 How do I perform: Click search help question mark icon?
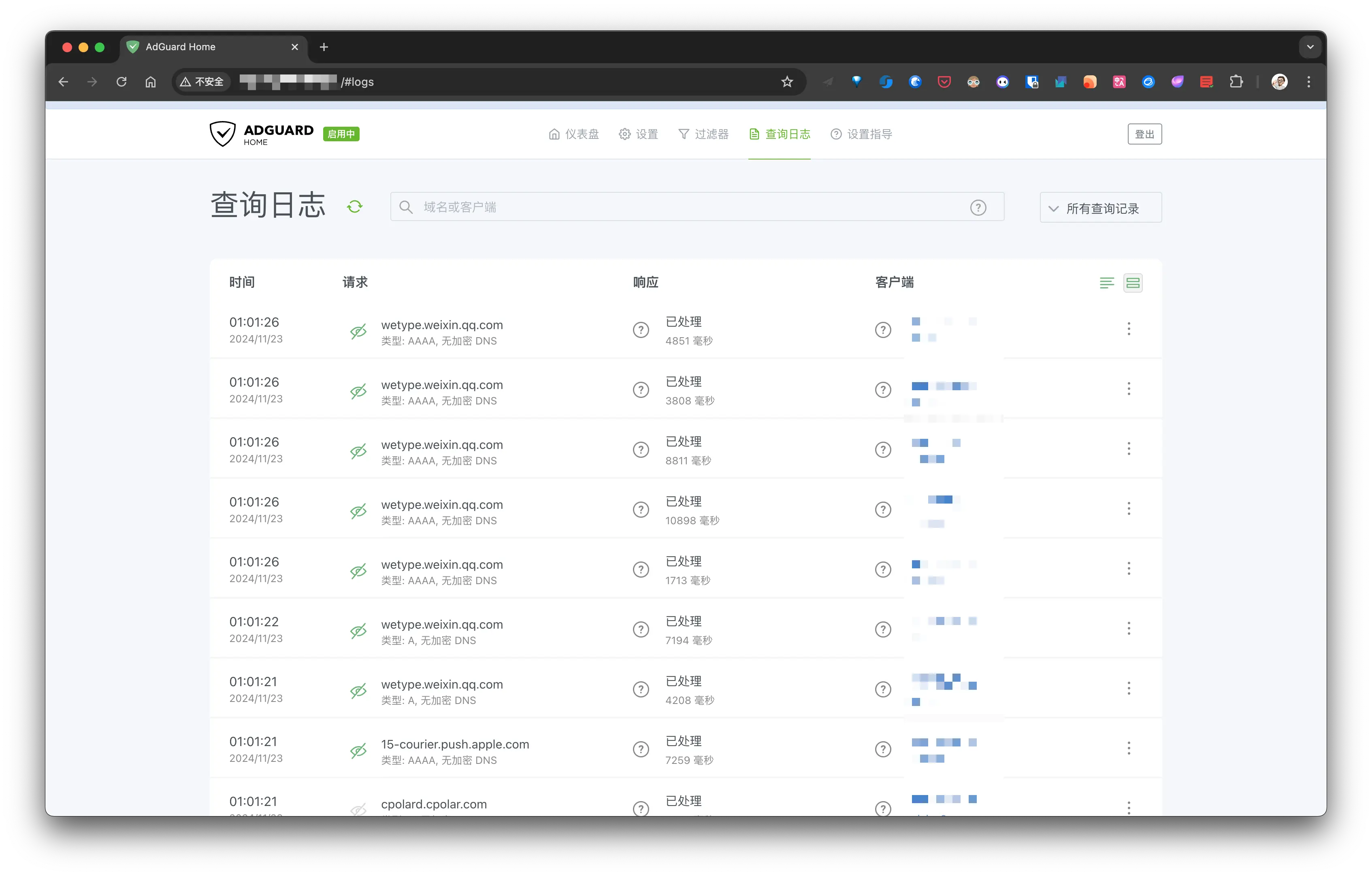point(978,207)
